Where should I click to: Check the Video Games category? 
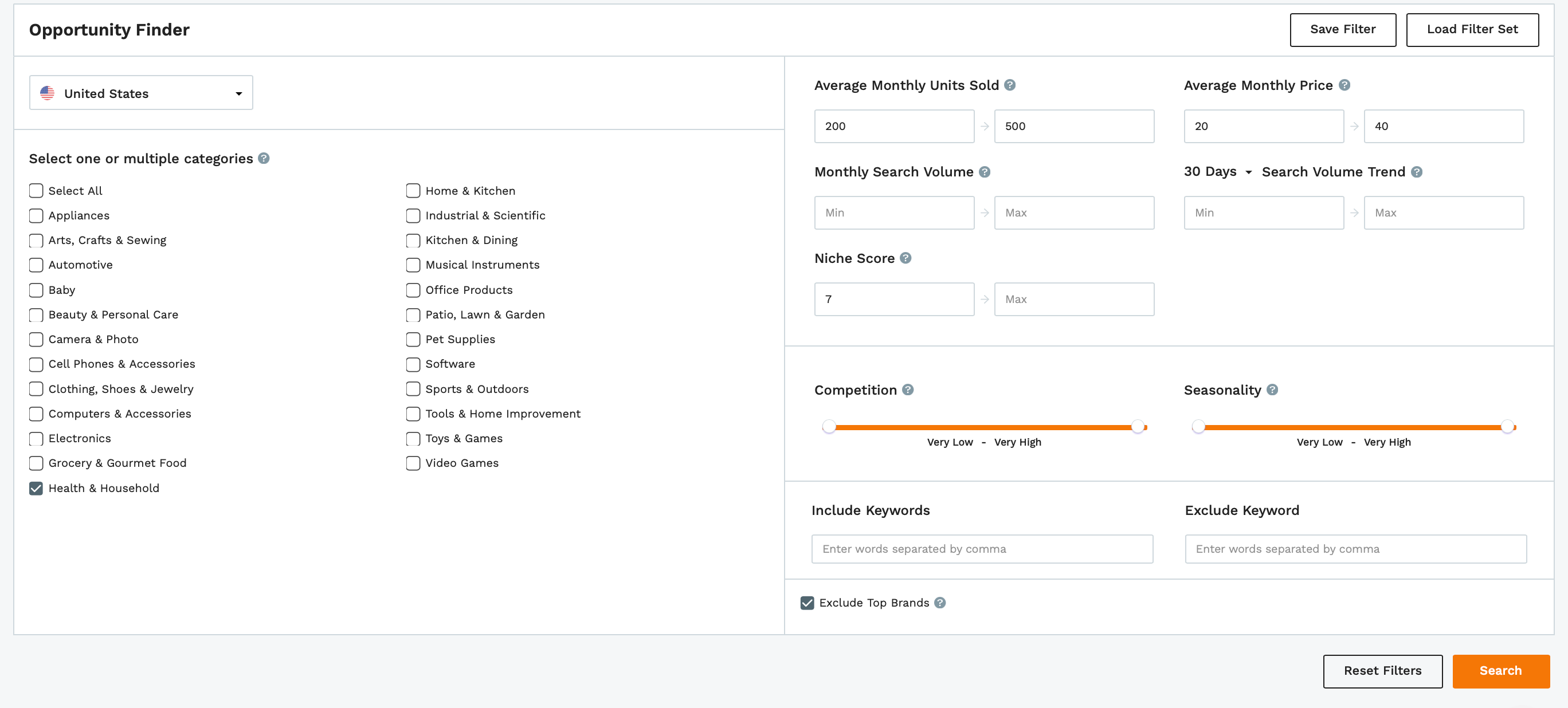(x=413, y=463)
